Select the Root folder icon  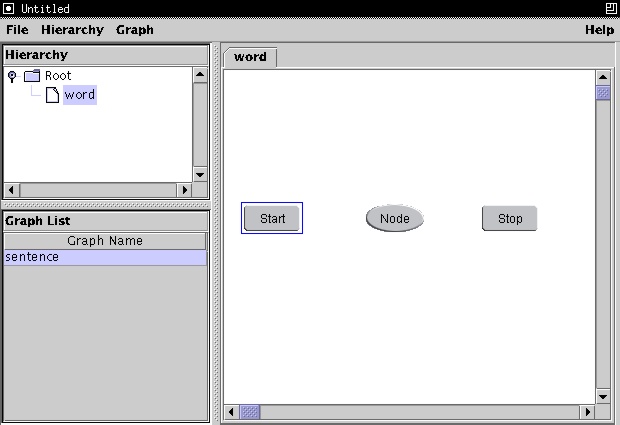click(x=32, y=75)
